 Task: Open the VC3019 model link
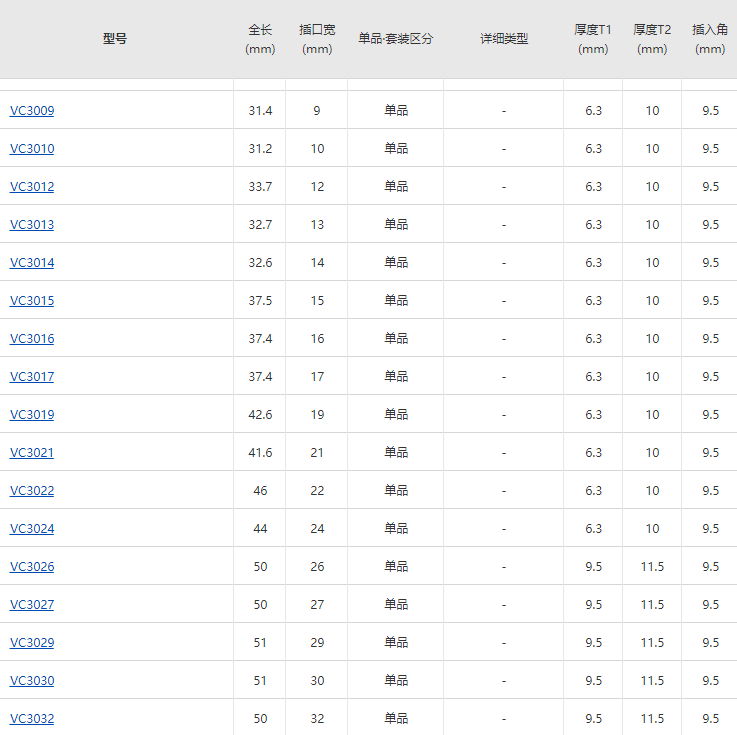32,415
